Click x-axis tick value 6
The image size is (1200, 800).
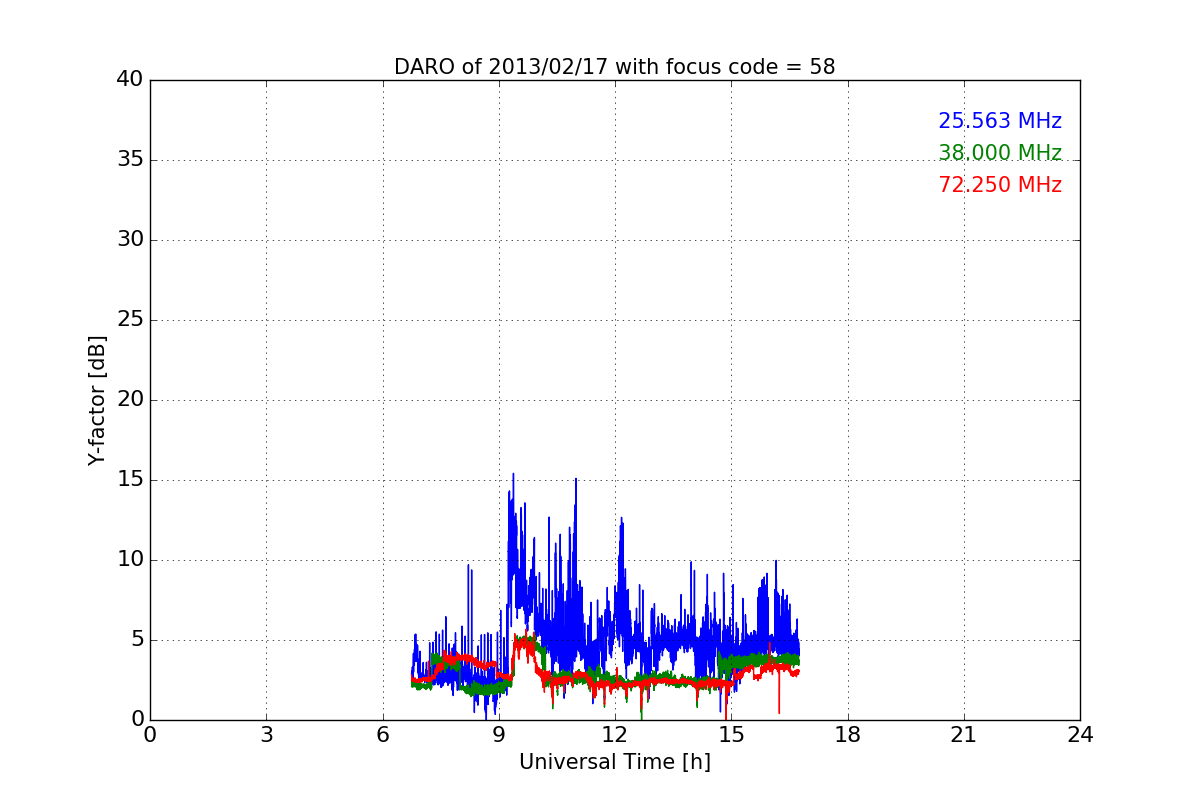point(382,734)
